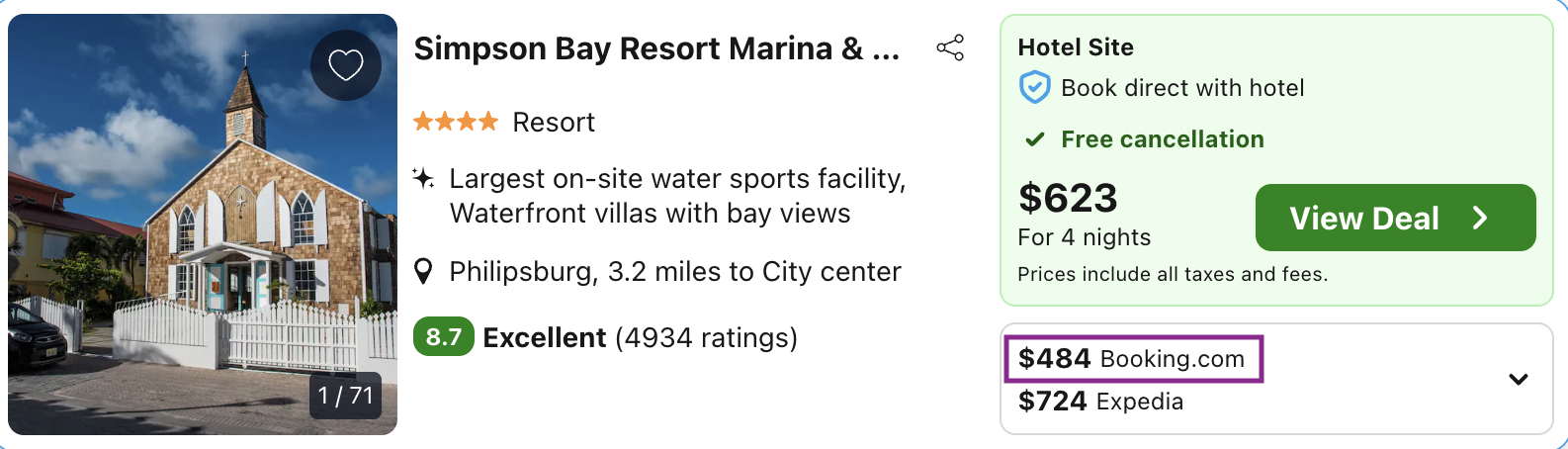Click the Free cancellation checkmark icon
Viewport: 1568px width, 449px height.
(x=1034, y=139)
